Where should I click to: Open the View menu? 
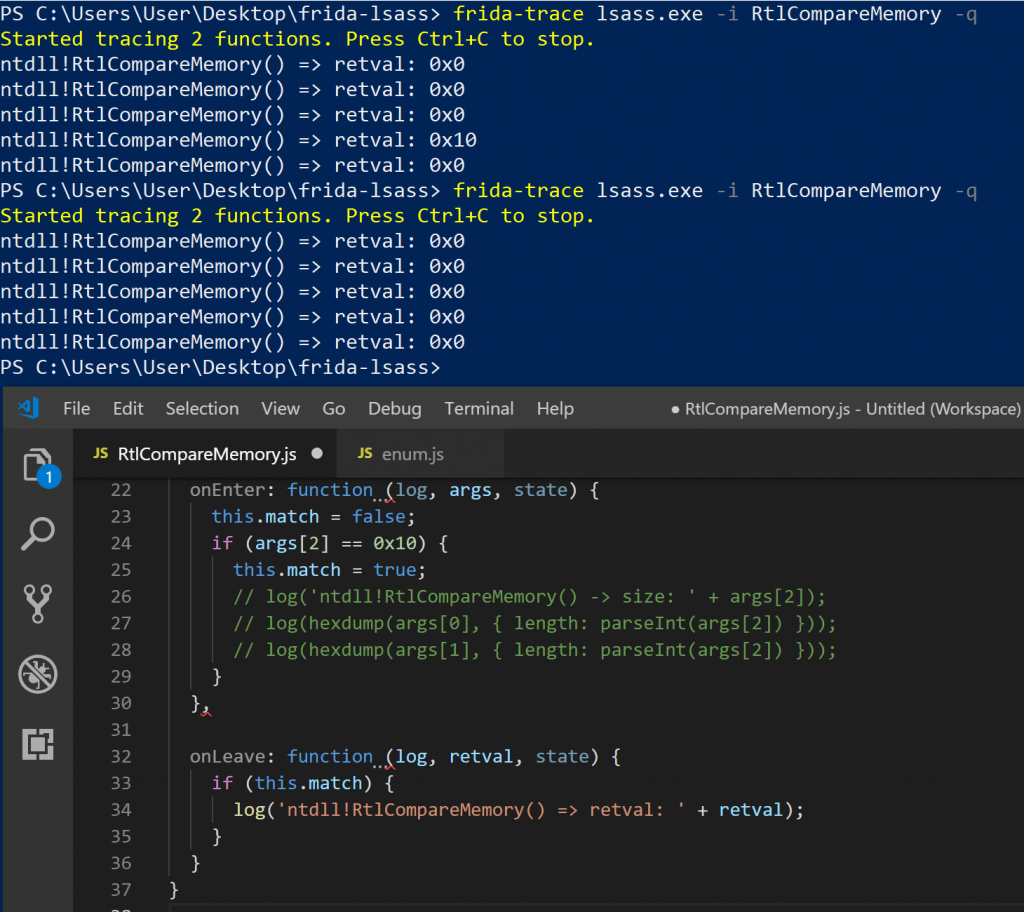[x=280, y=408]
